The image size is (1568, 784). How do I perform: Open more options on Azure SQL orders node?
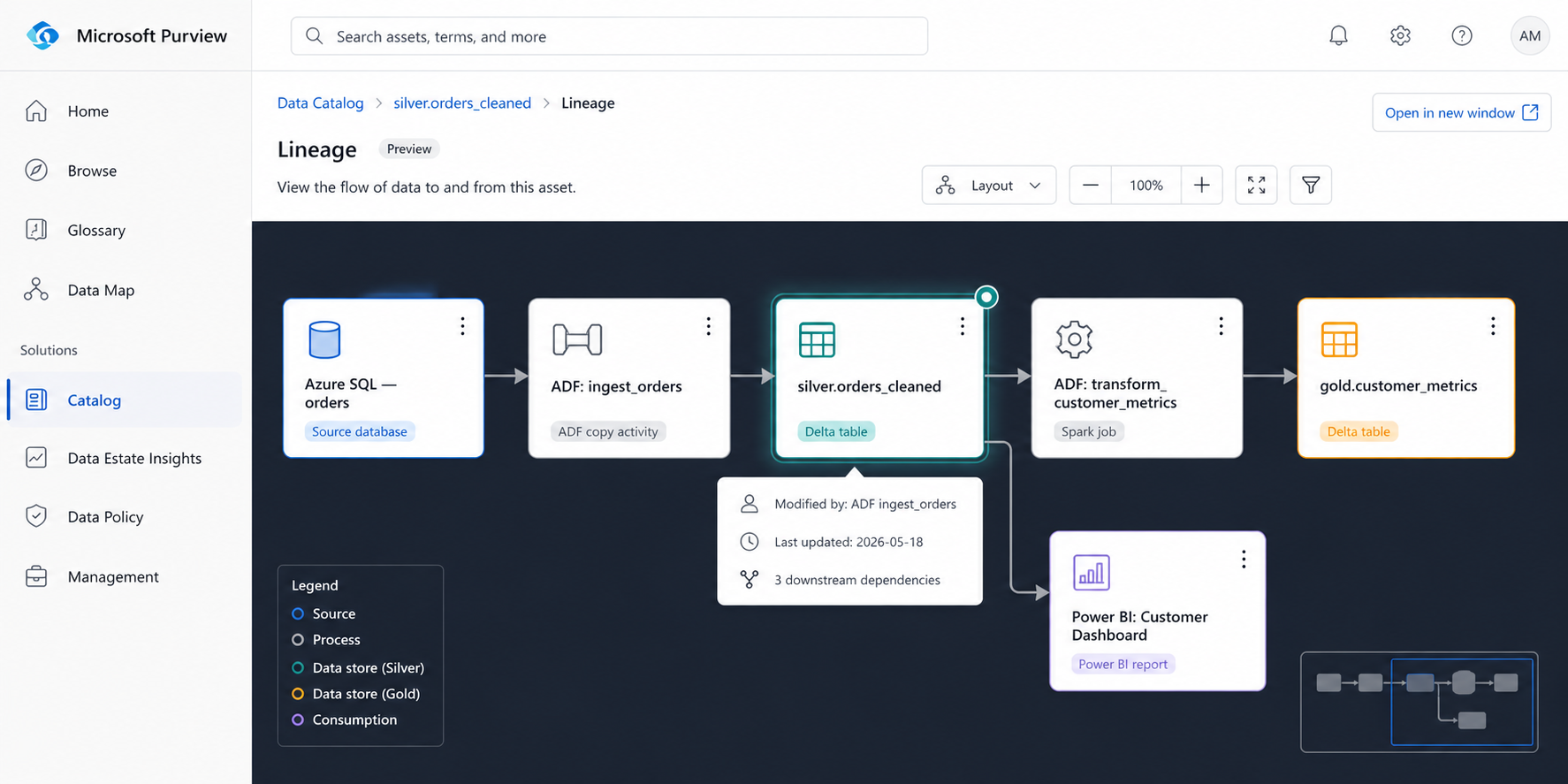(462, 327)
